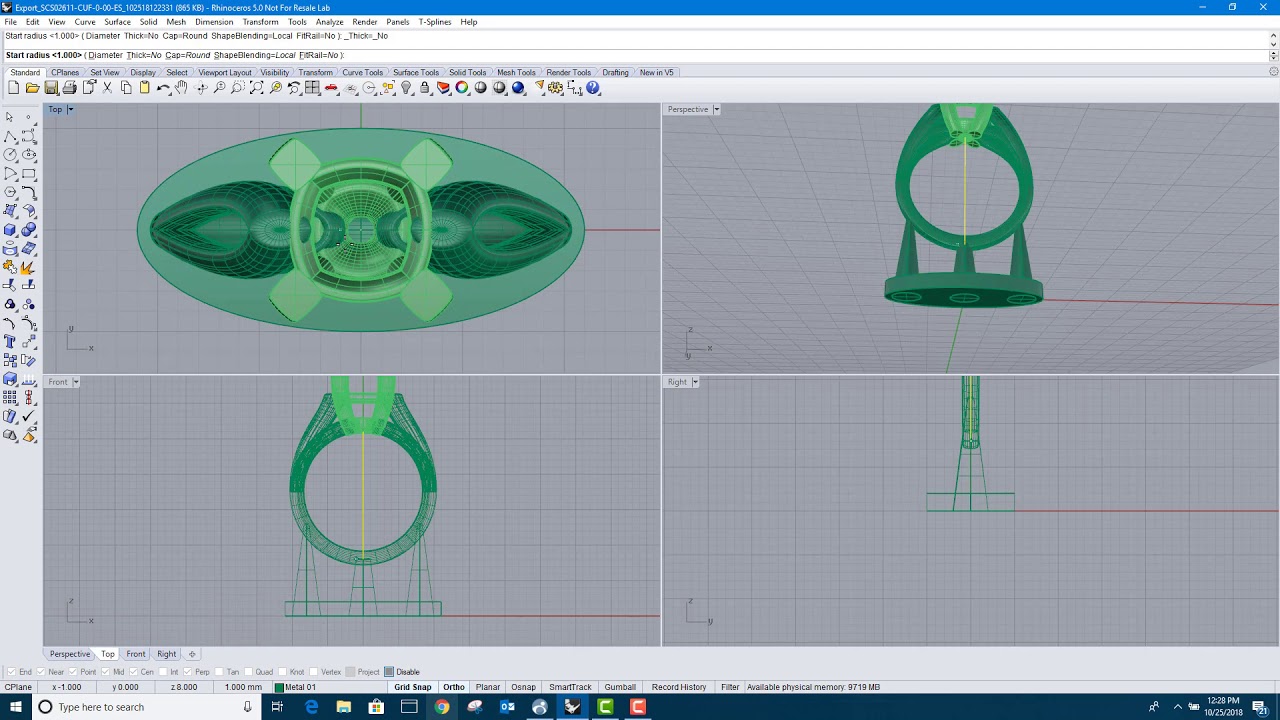Screen dimensions: 1280x720
Task: Click the light bulb Hide/Show icon
Action: coord(406,88)
